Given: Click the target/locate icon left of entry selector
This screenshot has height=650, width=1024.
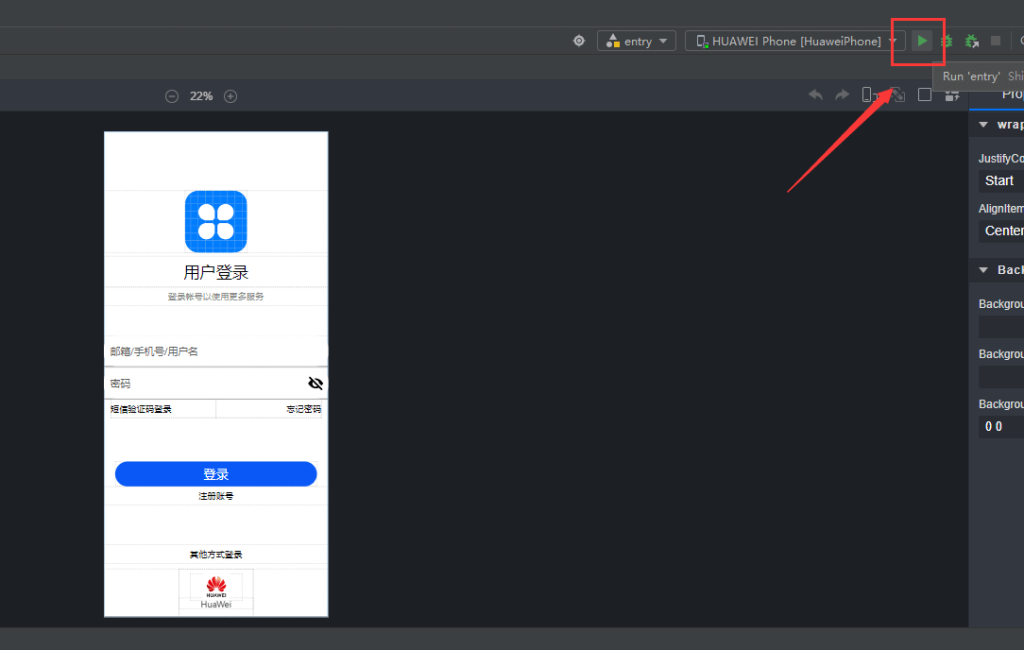Looking at the screenshot, I should point(578,41).
